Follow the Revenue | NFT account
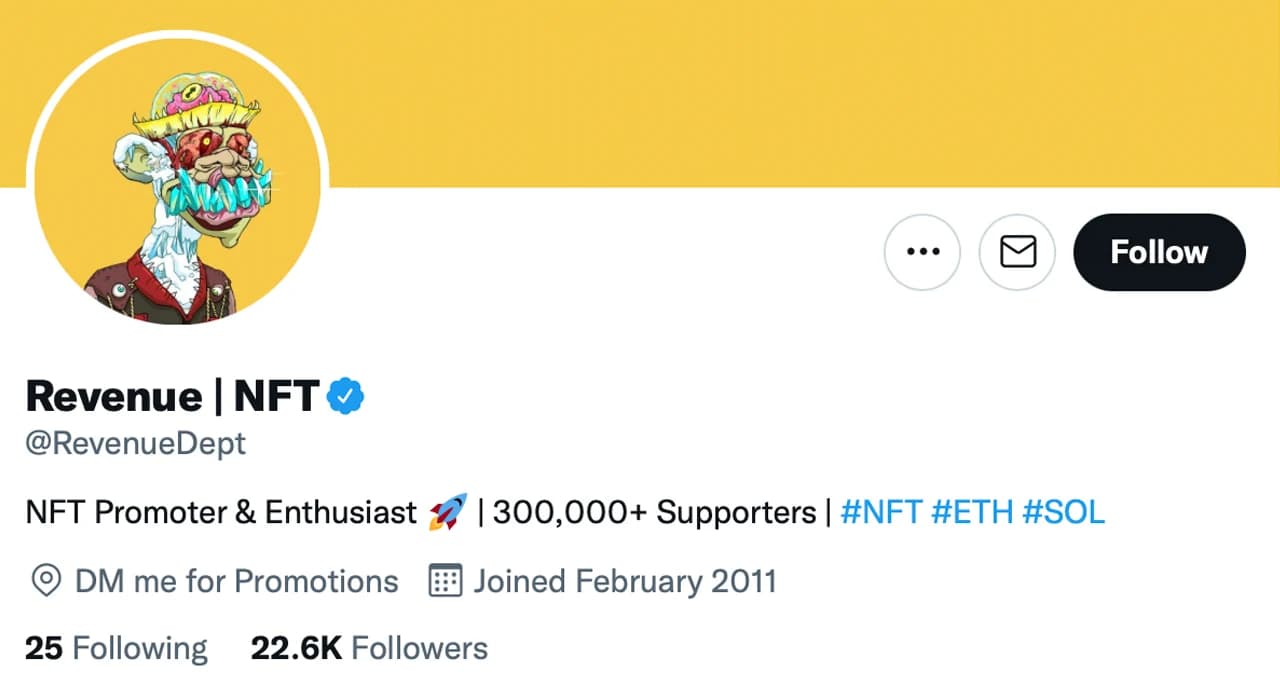Image resolution: width=1280 pixels, height=673 pixels. (1158, 252)
